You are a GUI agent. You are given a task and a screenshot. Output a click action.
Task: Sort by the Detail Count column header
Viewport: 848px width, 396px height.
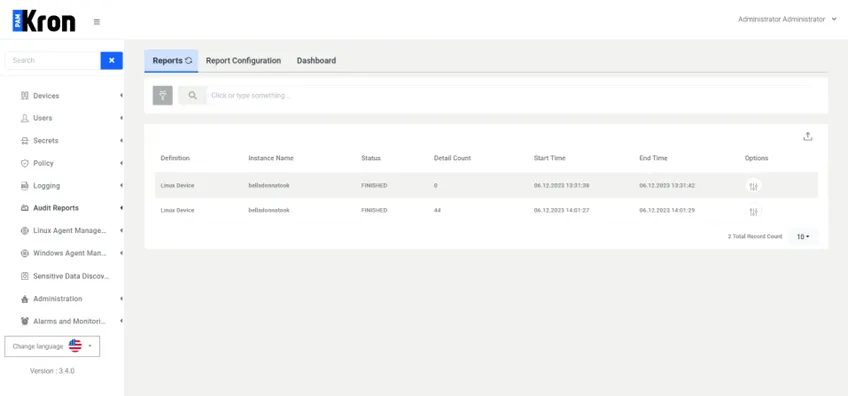pos(452,158)
